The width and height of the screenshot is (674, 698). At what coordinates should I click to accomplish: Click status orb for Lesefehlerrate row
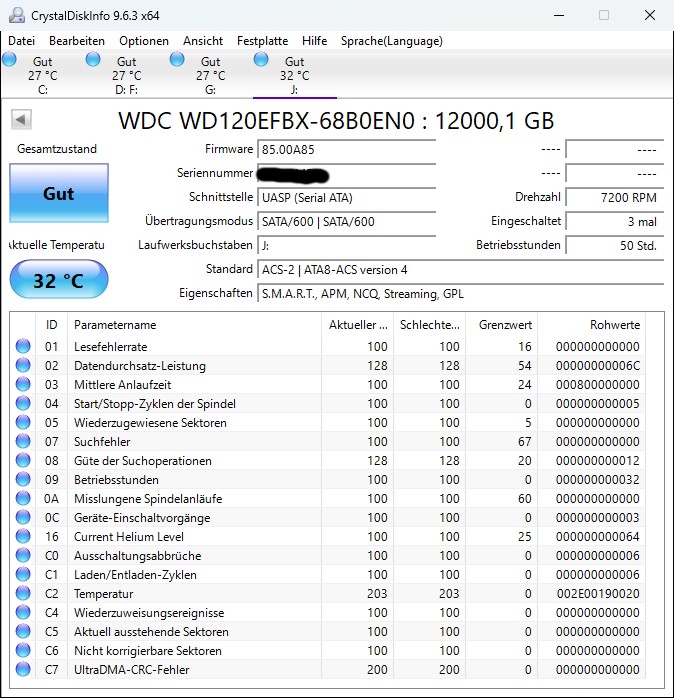coord(23,346)
